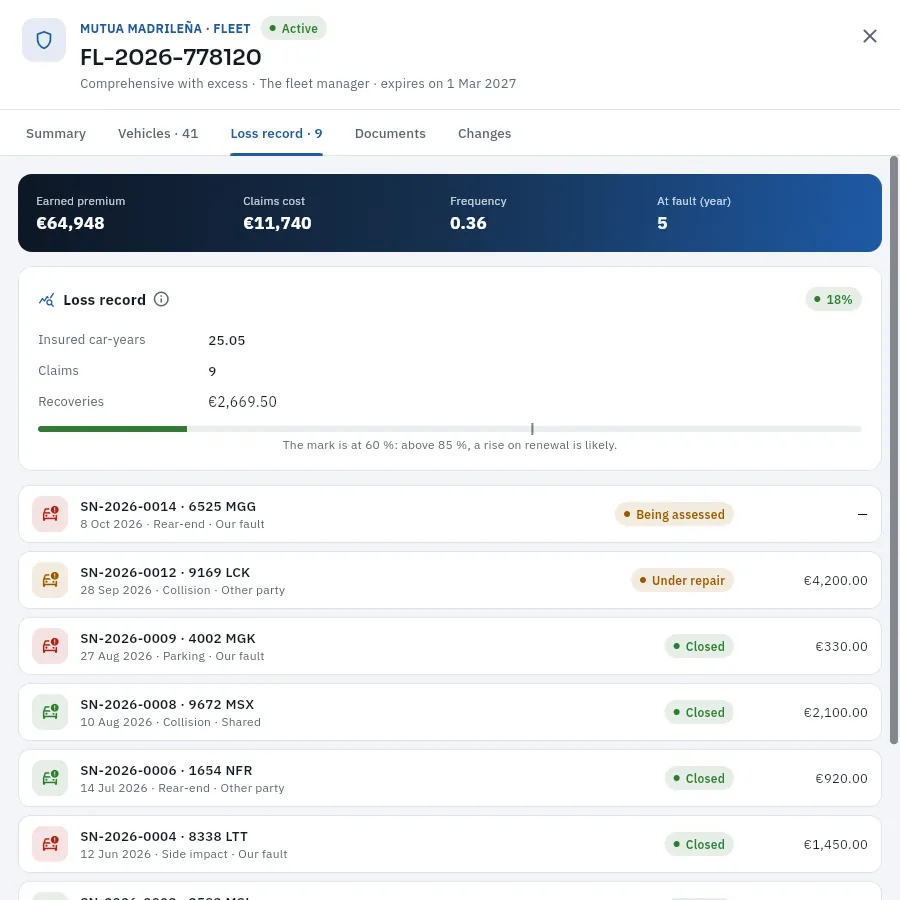Open claim SN-2026-0004 · 8338 LTT
This screenshot has height=900, width=900.
[450, 844]
